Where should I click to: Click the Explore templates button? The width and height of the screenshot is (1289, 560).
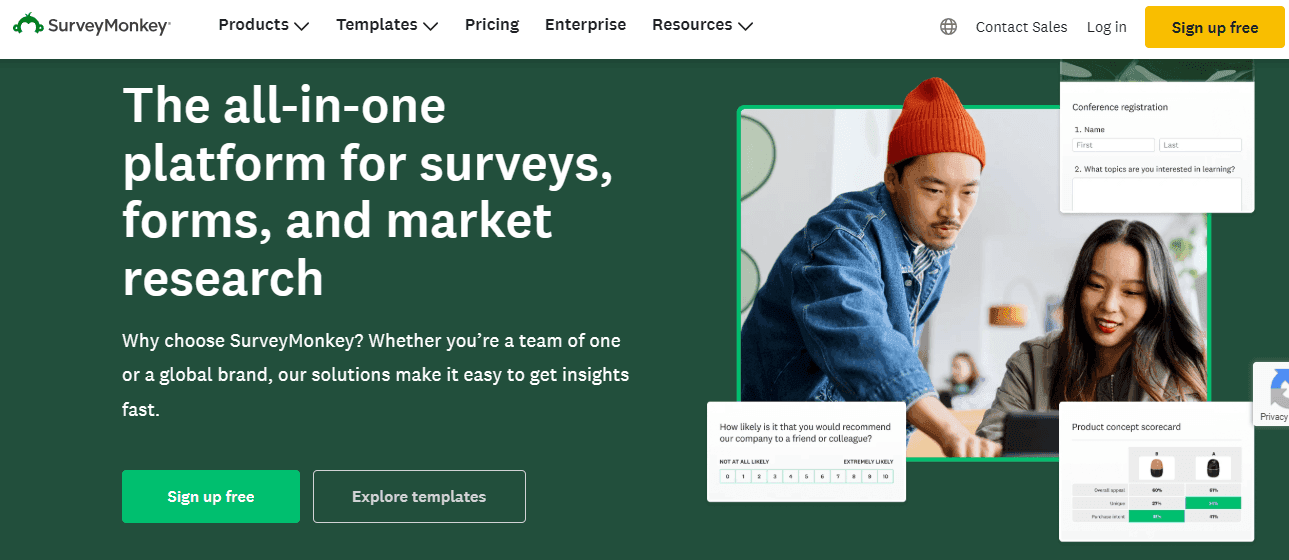click(x=419, y=496)
